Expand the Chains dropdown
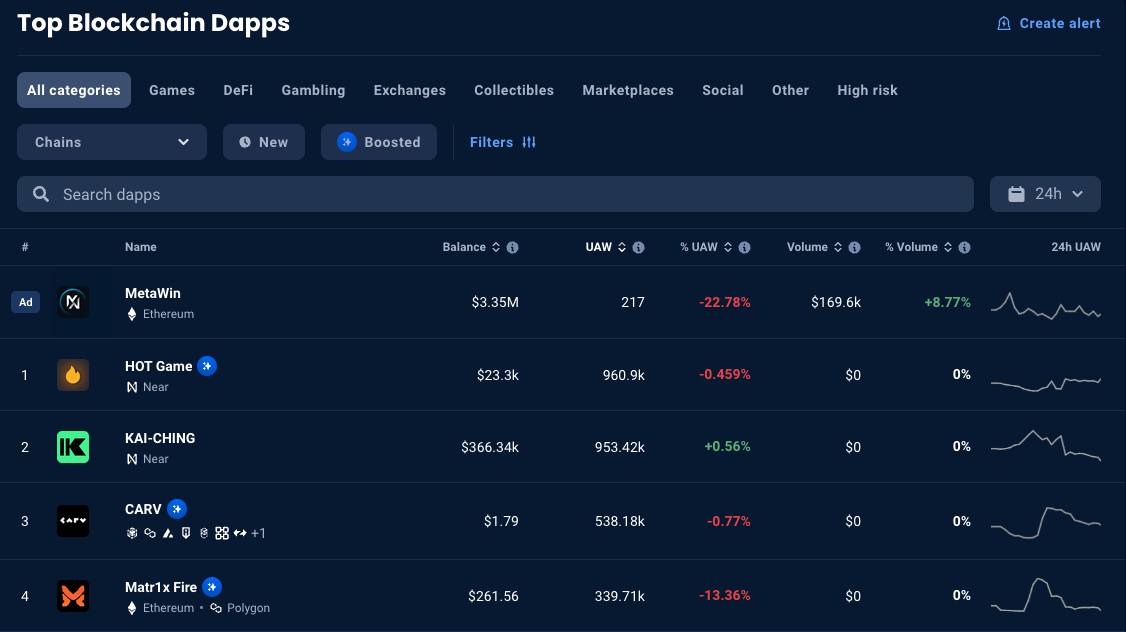The height and width of the screenshot is (632, 1126). tap(112, 142)
